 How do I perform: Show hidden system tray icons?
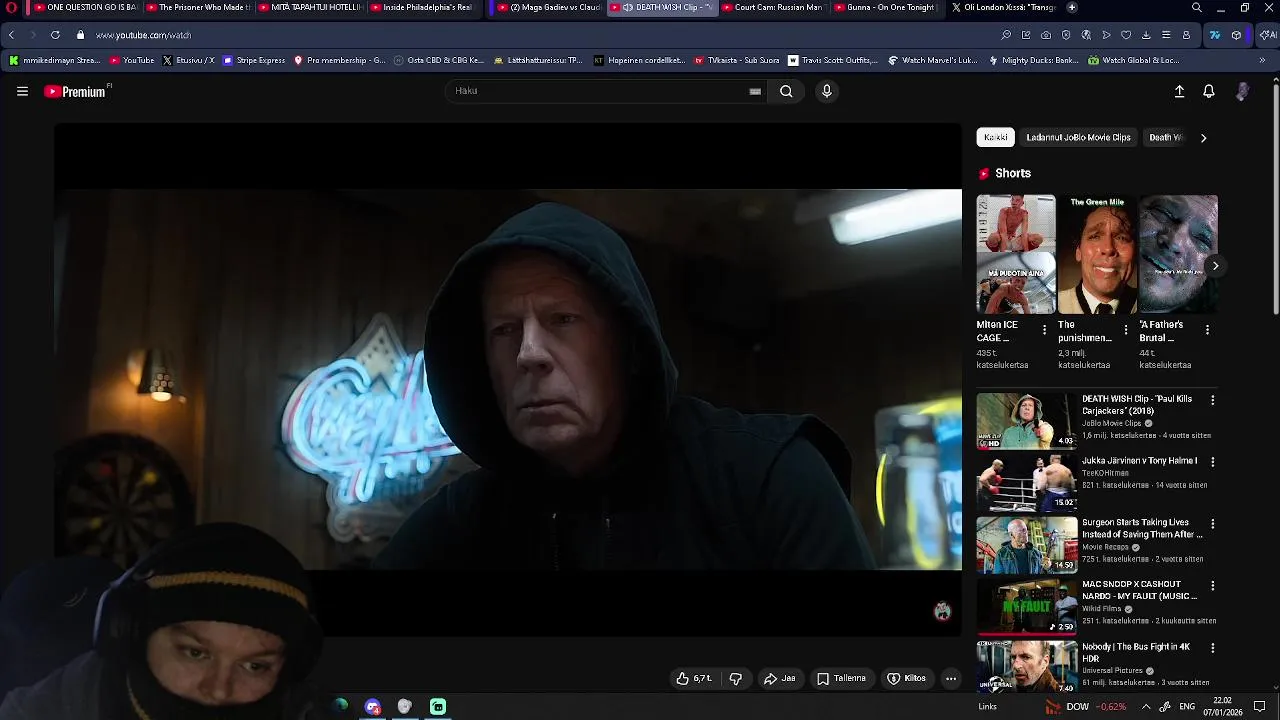point(1146,706)
